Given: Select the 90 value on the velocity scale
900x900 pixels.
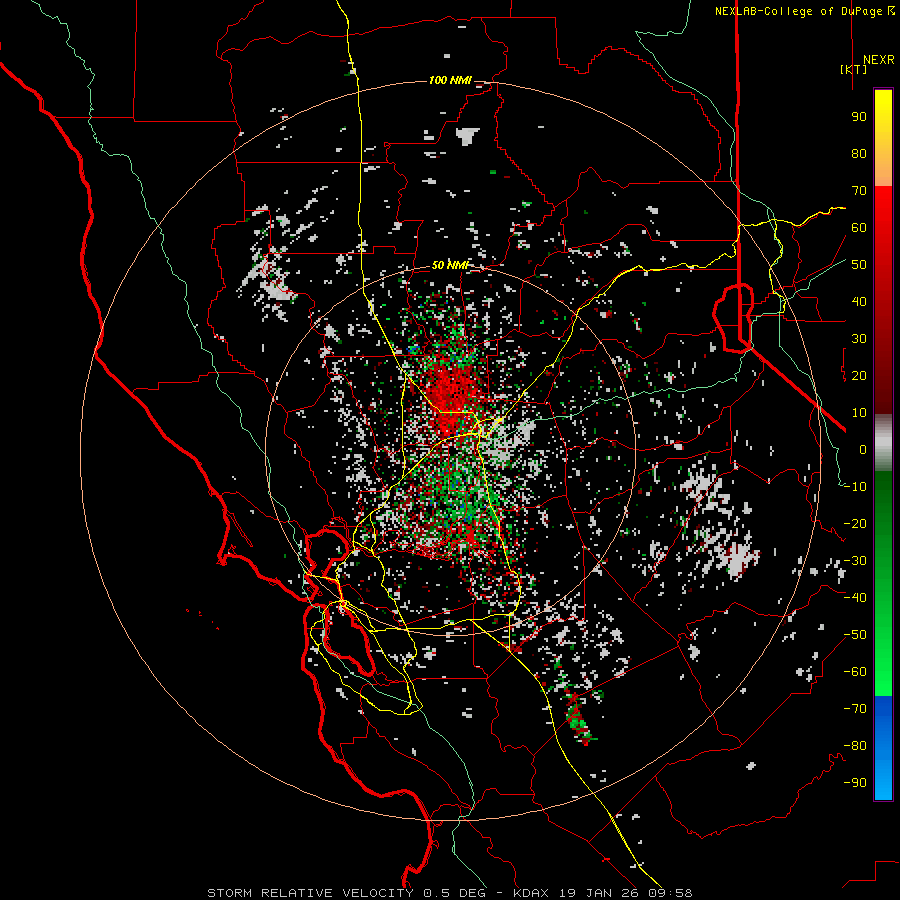Looking at the screenshot, I should pyautogui.click(x=859, y=117).
